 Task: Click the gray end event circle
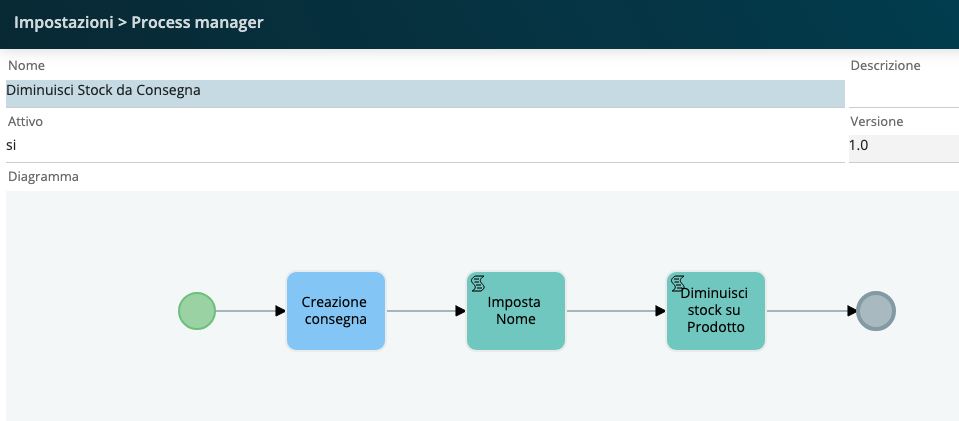coord(876,311)
